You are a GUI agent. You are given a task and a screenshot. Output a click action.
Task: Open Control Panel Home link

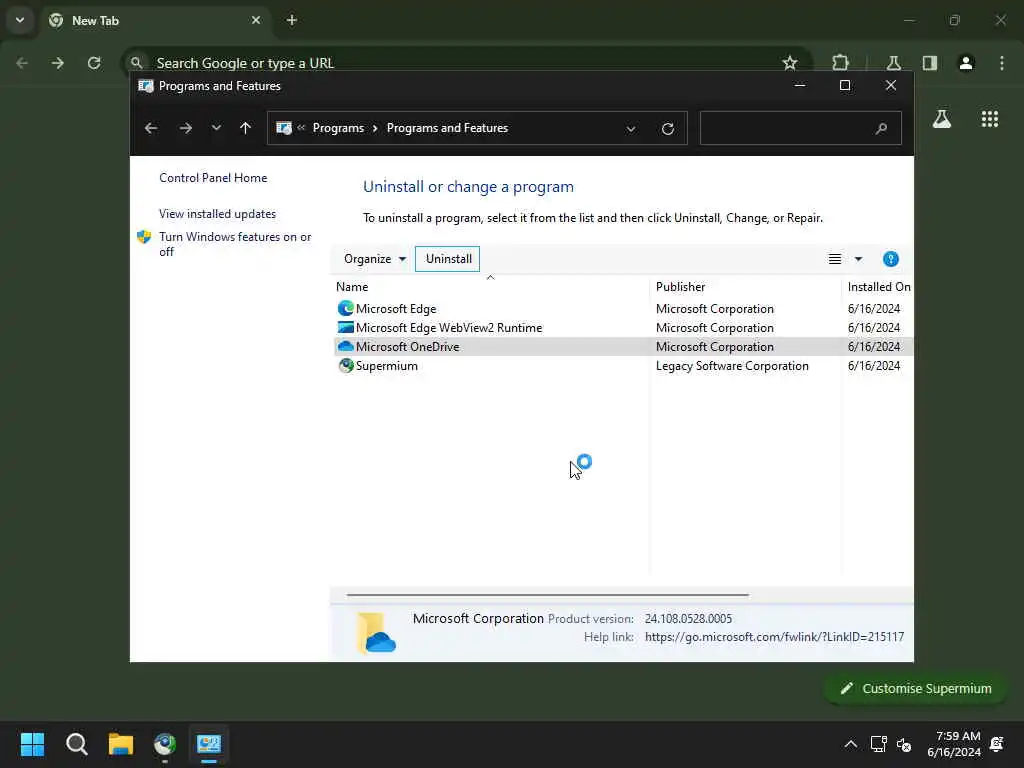[213, 178]
